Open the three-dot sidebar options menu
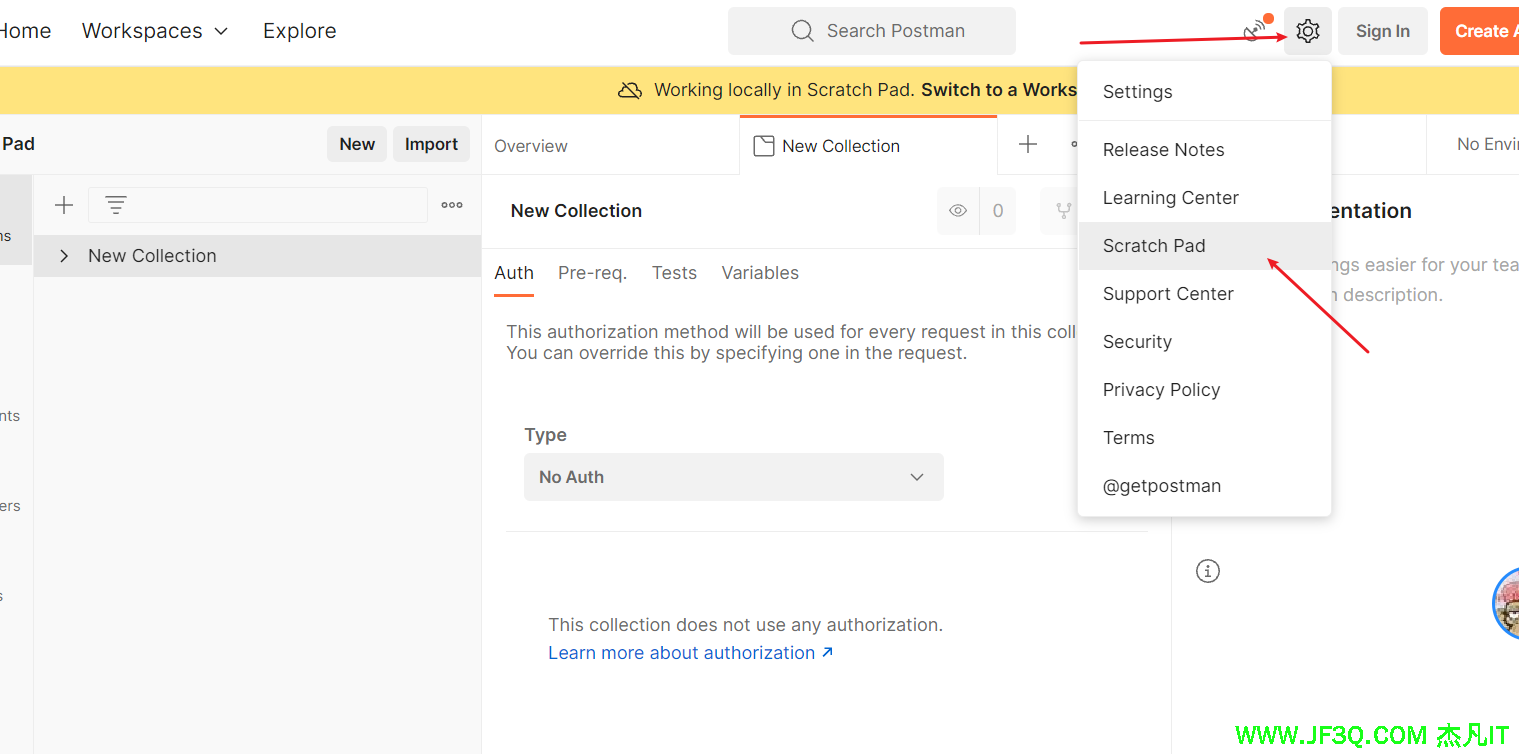Viewport: 1519px width, 754px height. (452, 205)
